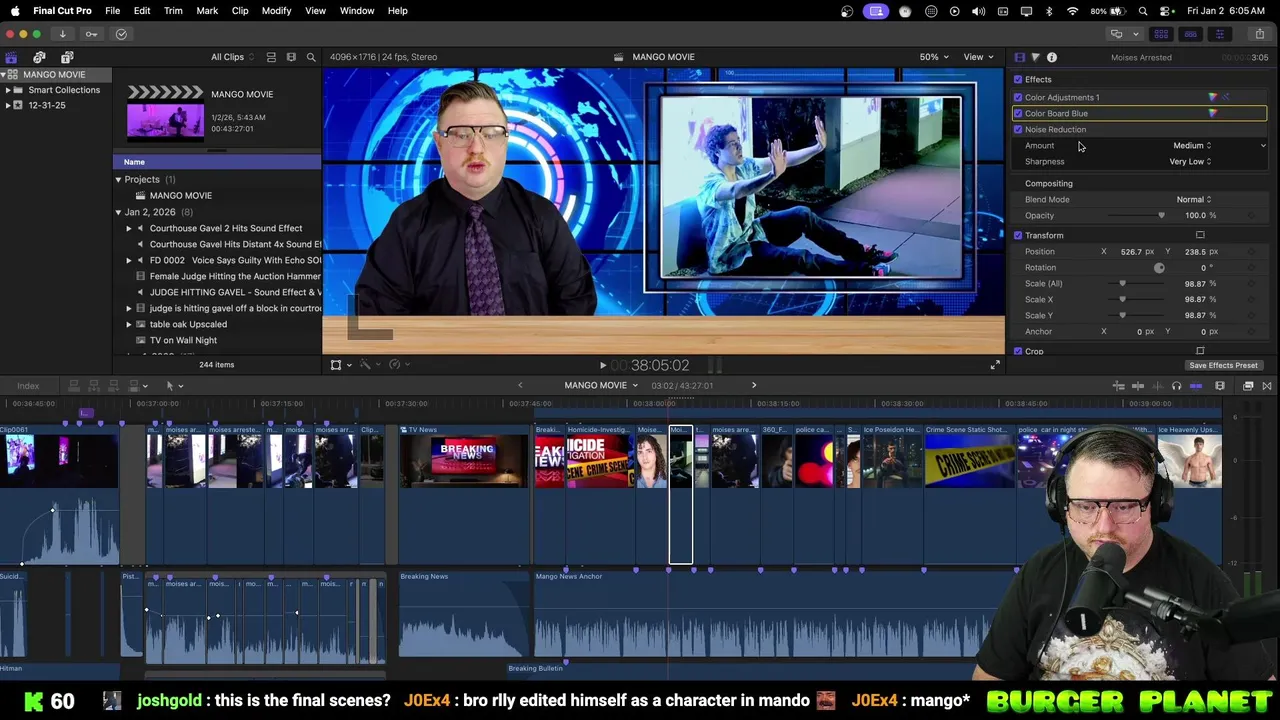Enable Crop onscreen controls square icon

[1200, 351]
